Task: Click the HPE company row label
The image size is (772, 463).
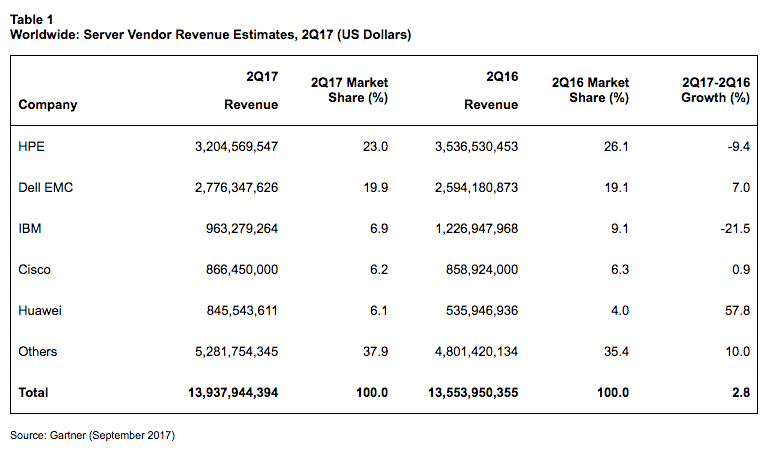Action: (32, 146)
